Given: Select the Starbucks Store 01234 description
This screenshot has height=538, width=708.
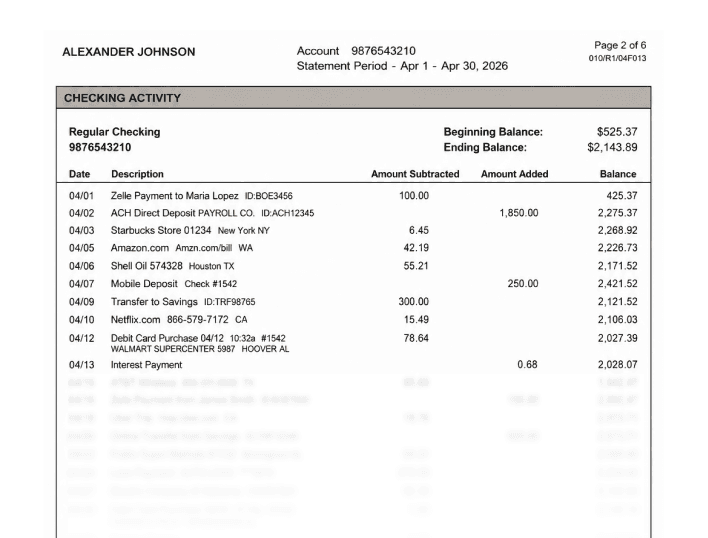Looking at the screenshot, I should coord(190,230).
